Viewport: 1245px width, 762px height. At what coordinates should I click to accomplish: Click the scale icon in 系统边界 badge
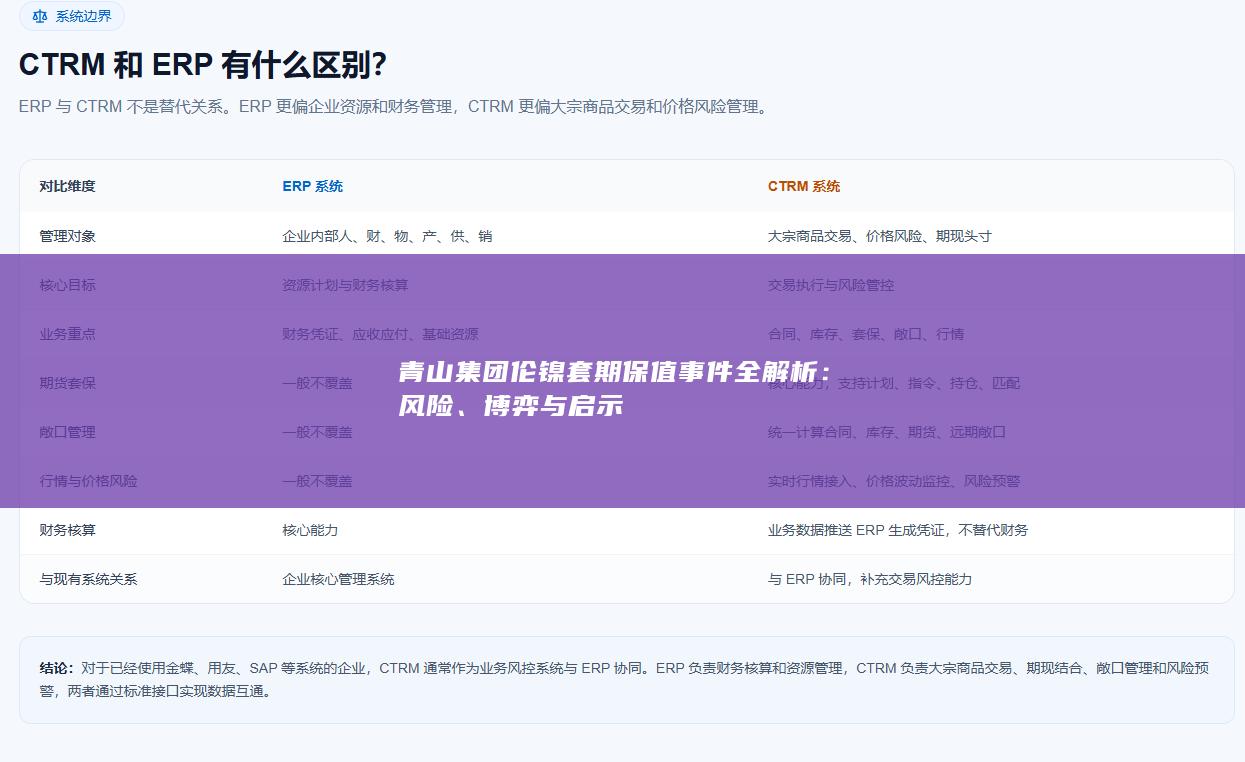(x=40, y=16)
